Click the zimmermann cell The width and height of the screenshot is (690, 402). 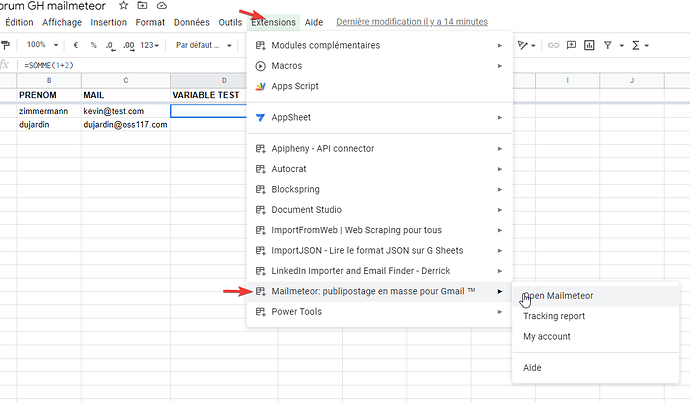click(49, 111)
